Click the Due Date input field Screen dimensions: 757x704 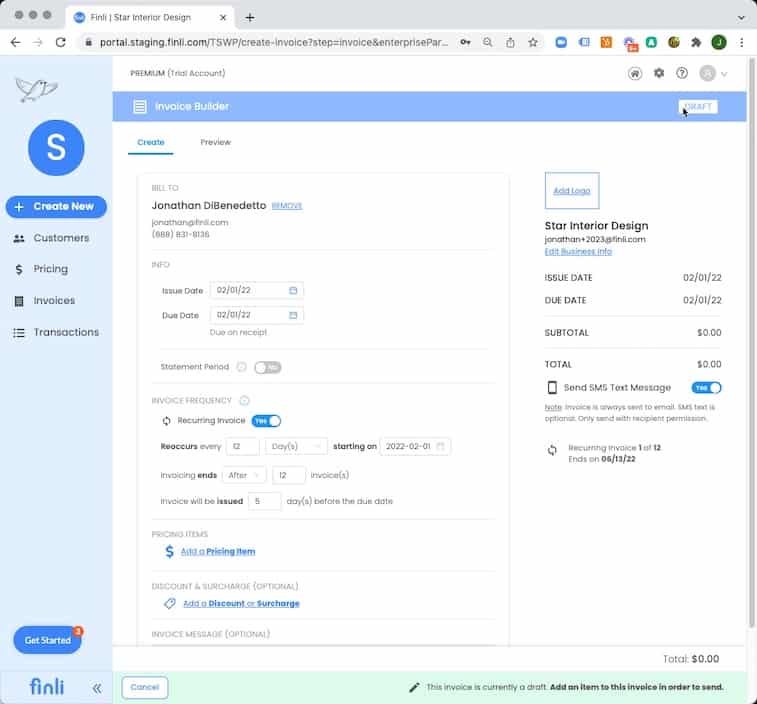(256, 315)
